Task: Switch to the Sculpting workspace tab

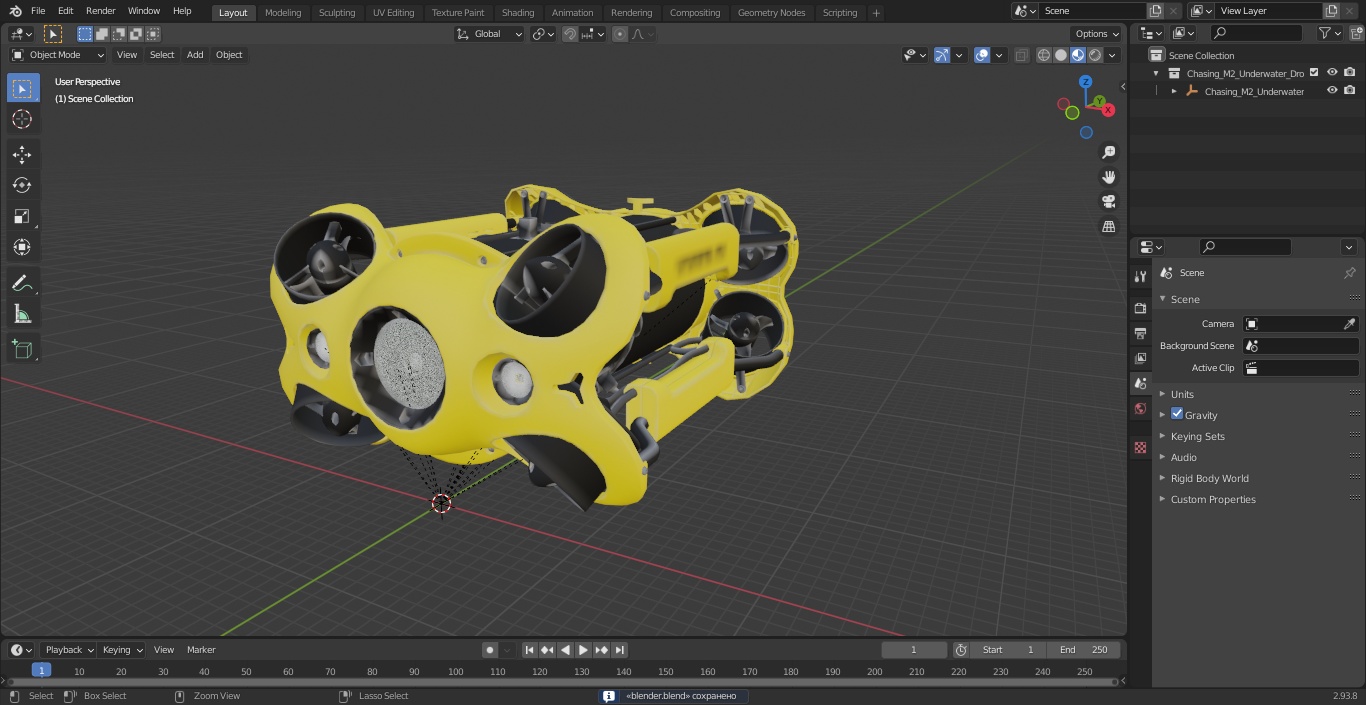Action: (x=337, y=12)
